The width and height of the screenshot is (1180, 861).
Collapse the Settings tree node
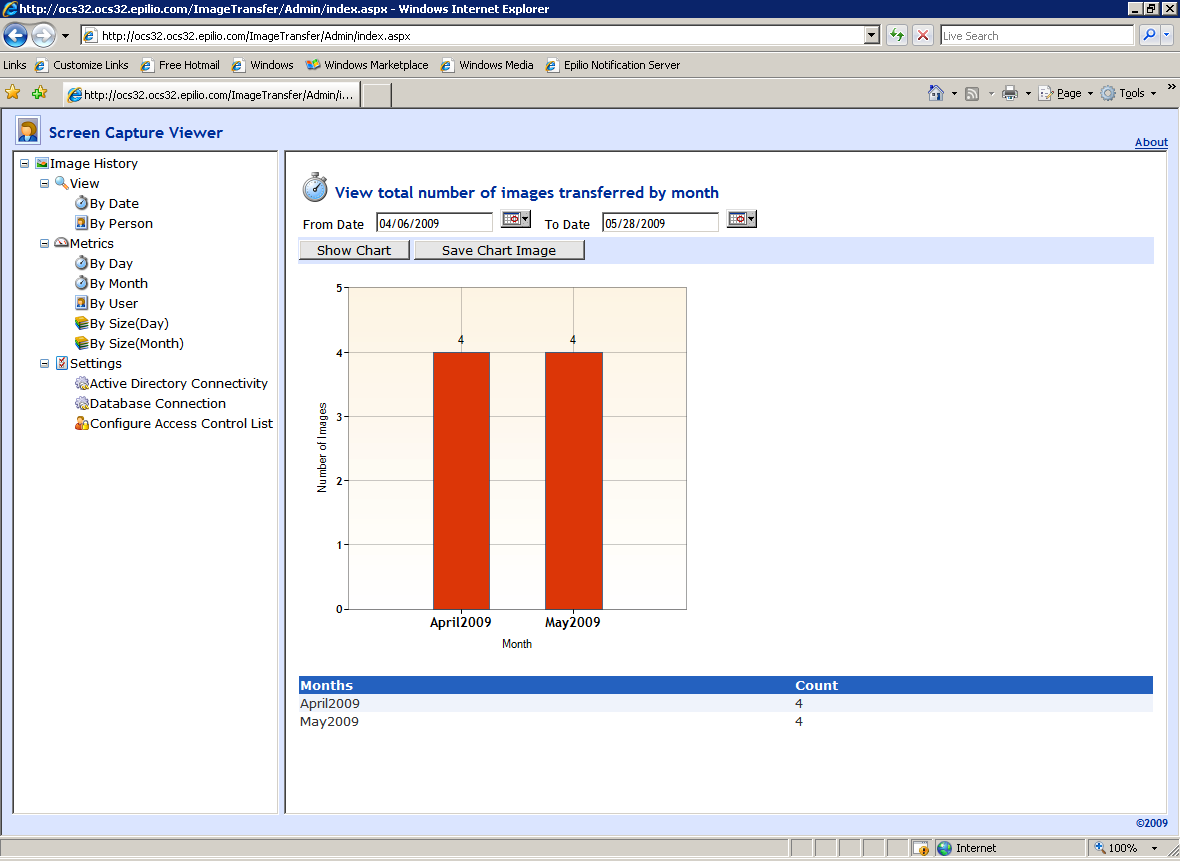point(44,364)
